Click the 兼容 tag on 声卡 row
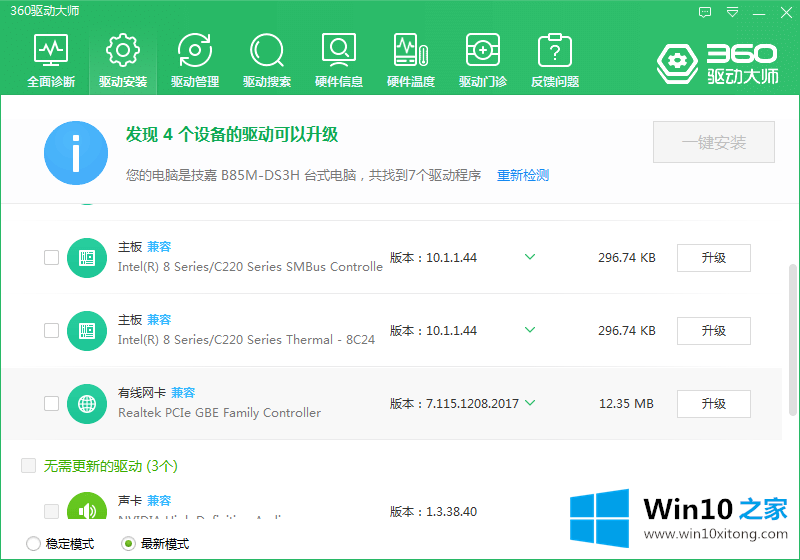The image size is (800, 560). tap(159, 501)
